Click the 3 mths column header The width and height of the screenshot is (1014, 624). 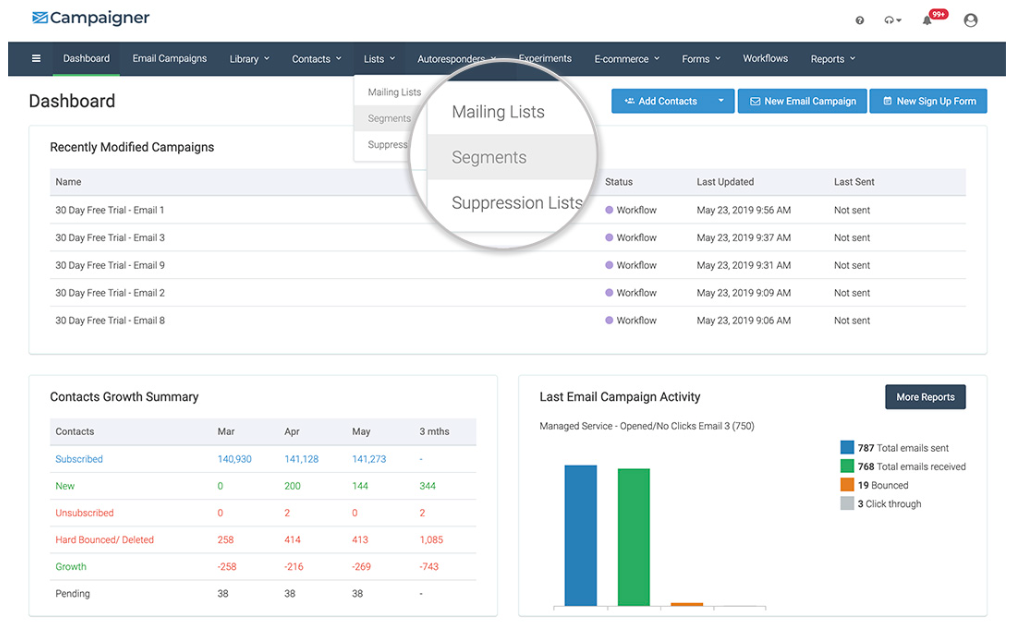434,431
